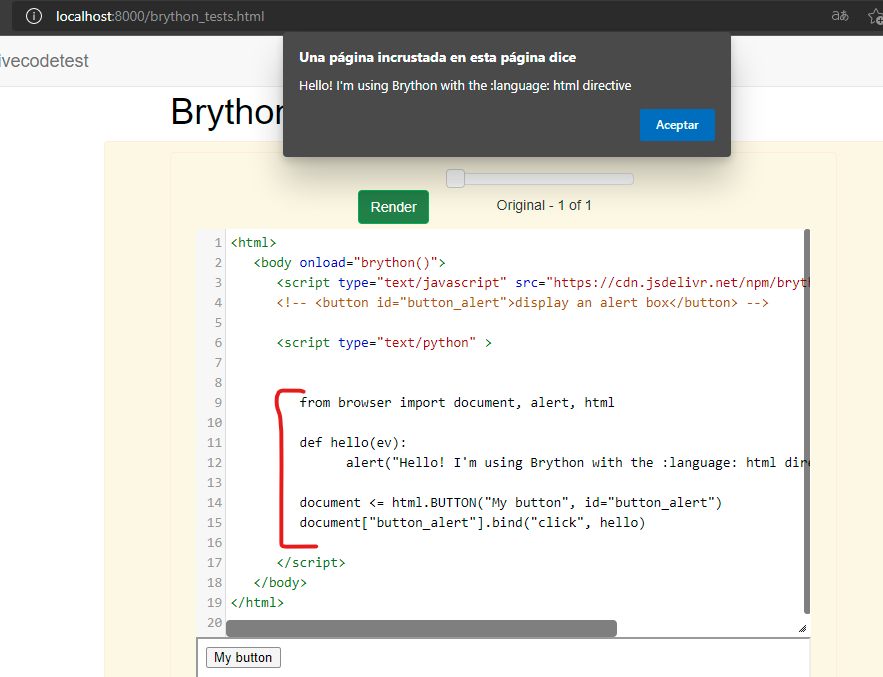
Task: Click the Aceptar button in the alert dialog
Action: coord(677,124)
